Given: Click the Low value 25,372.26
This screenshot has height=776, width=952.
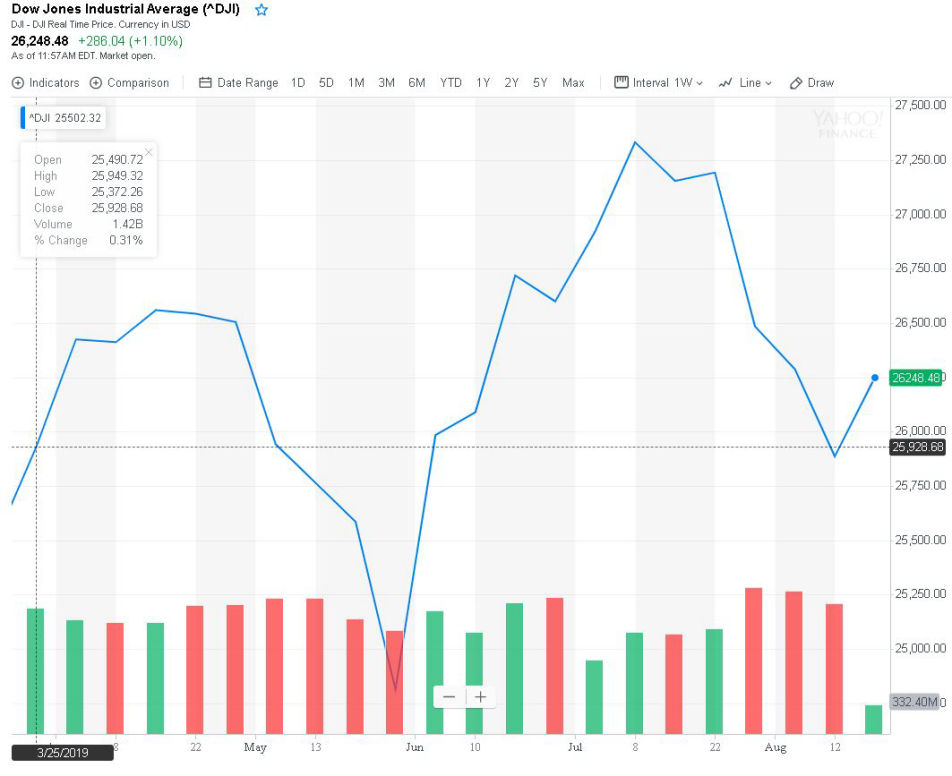Looking at the screenshot, I should tap(117, 192).
